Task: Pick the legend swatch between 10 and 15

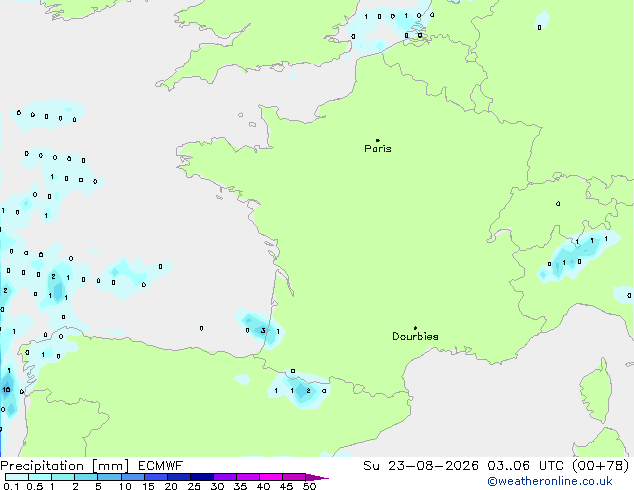Action: click(x=133, y=477)
